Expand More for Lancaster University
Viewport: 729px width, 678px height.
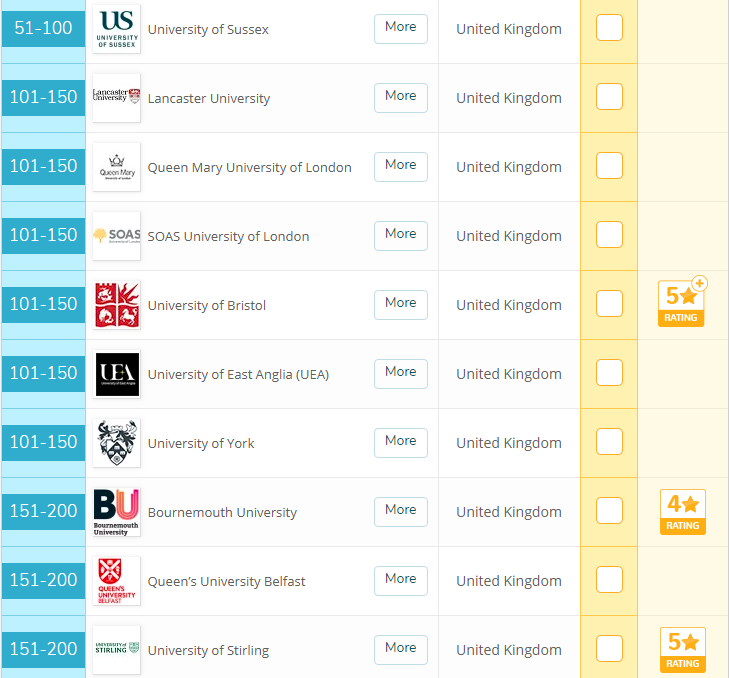click(x=400, y=97)
